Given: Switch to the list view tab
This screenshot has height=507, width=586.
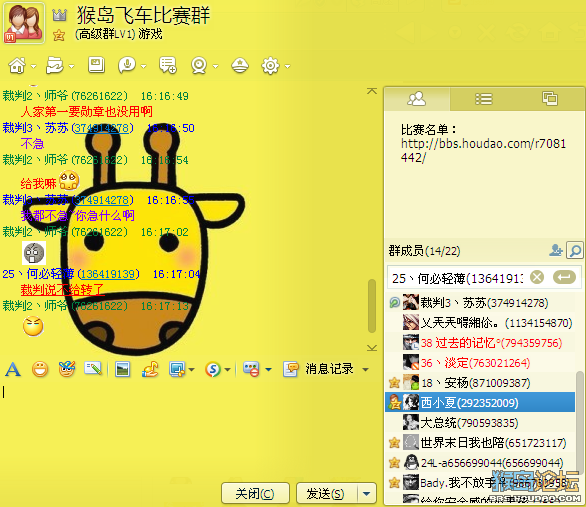Looking at the screenshot, I should click(x=483, y=99).
